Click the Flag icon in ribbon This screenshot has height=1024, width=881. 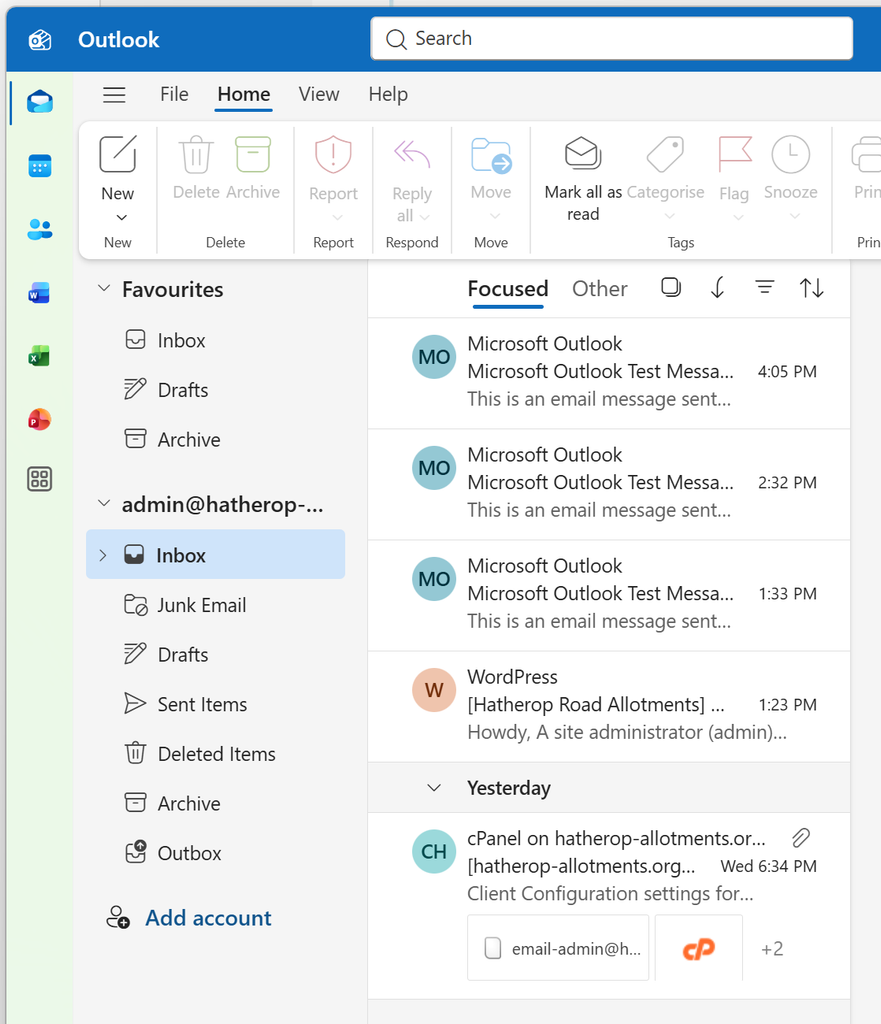click(735, 154)
